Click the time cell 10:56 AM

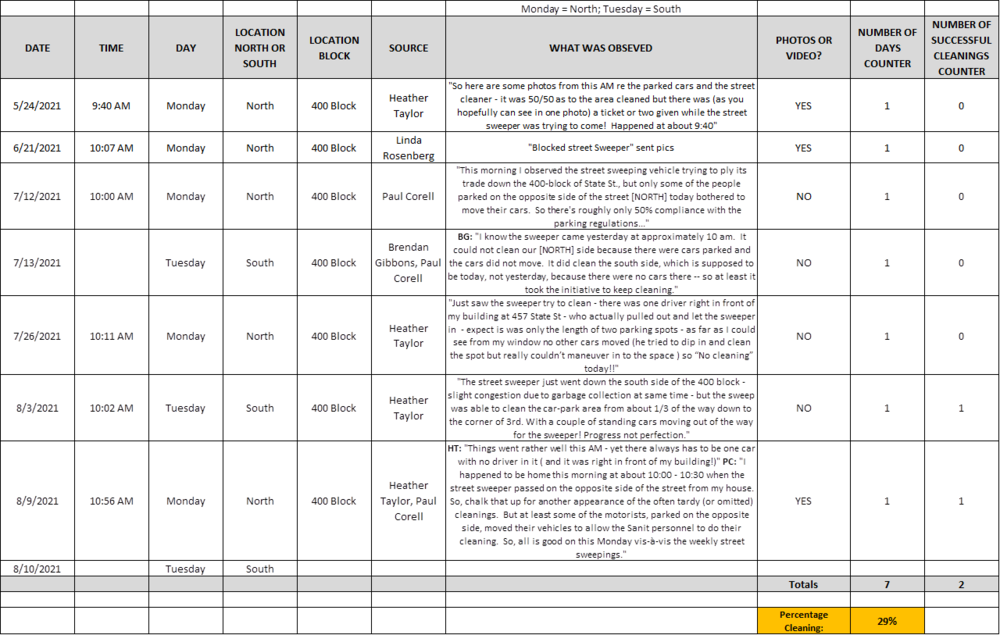[x=111, y=501]
